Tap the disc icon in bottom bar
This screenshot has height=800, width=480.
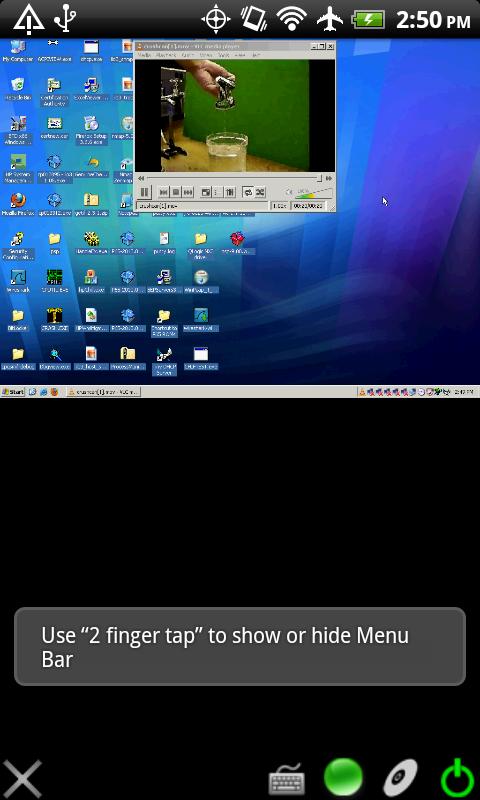point(400,778)
